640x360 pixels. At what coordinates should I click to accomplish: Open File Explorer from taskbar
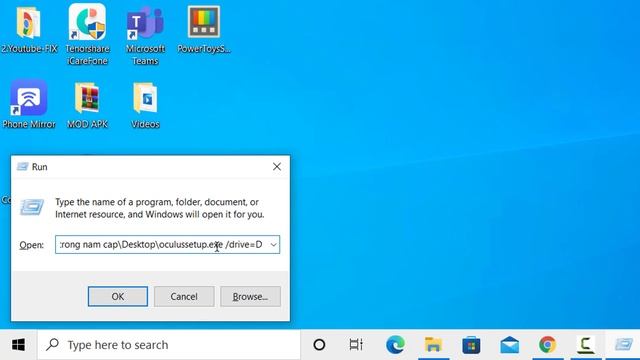(433, 345)
